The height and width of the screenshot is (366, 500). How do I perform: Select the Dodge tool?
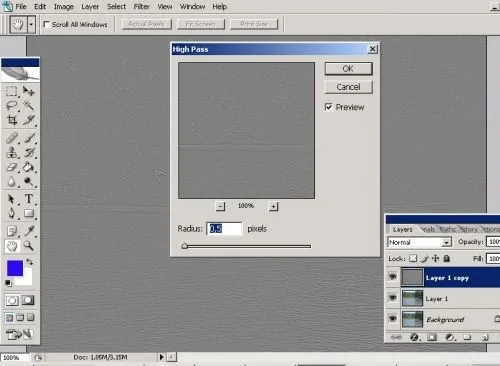tap(28, 182)
